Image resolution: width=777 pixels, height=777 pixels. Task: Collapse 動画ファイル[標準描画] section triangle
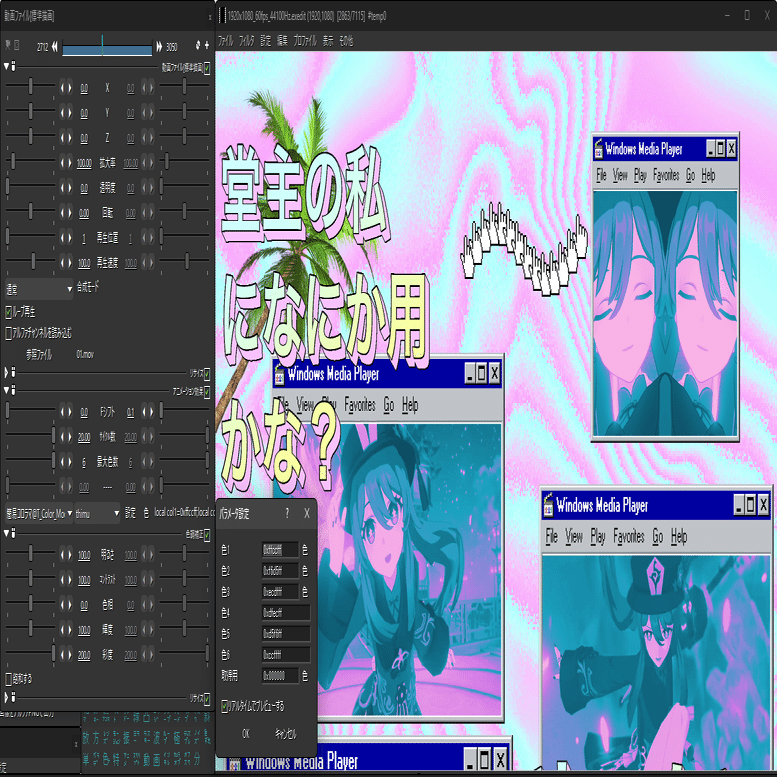[x=6, y=65]
